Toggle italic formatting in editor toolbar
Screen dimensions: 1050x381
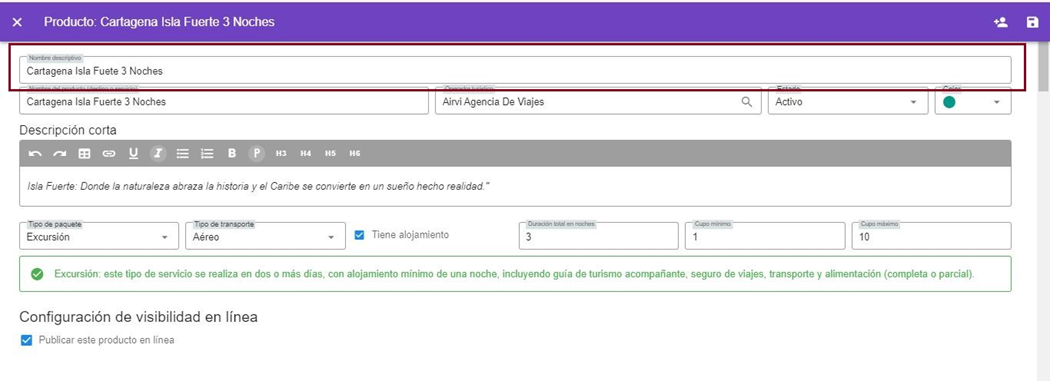click(x=158, y=153)
